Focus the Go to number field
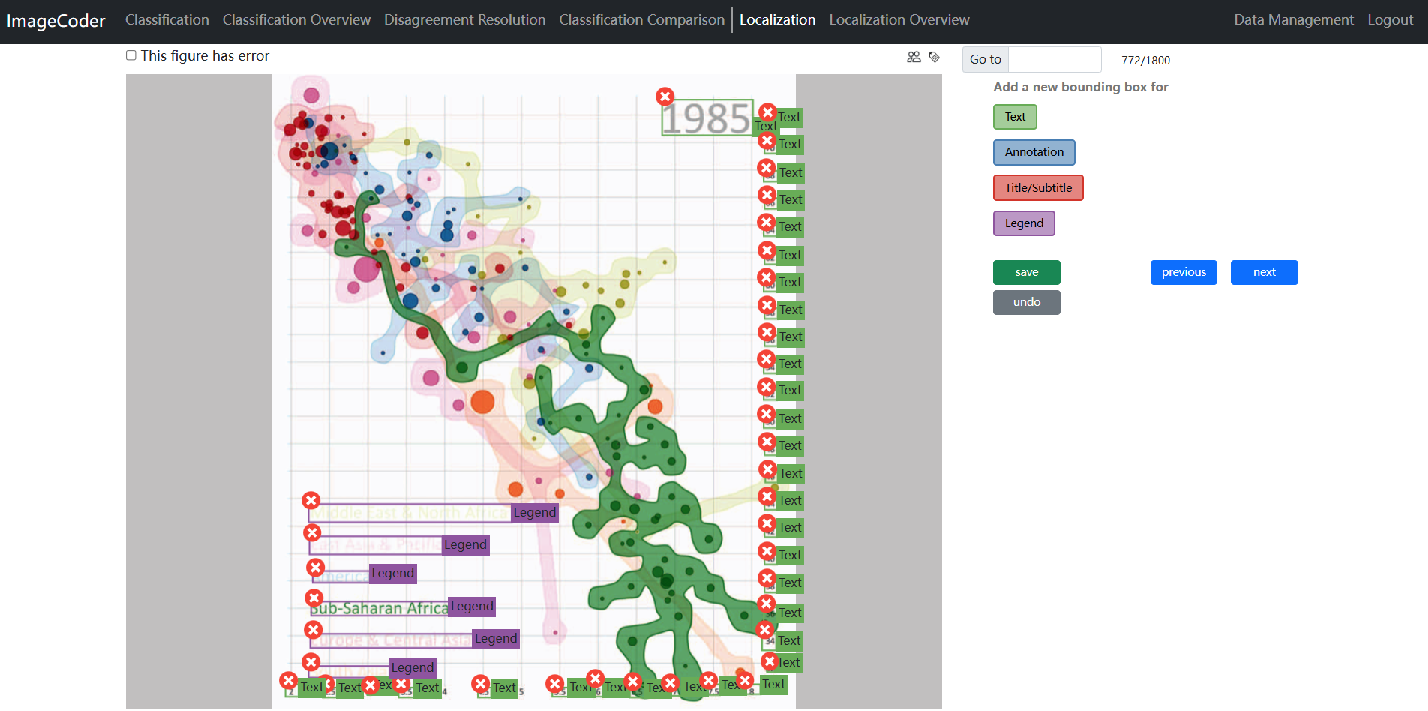The width and height of the screenshot is (1428, 711). point(1054,60)
